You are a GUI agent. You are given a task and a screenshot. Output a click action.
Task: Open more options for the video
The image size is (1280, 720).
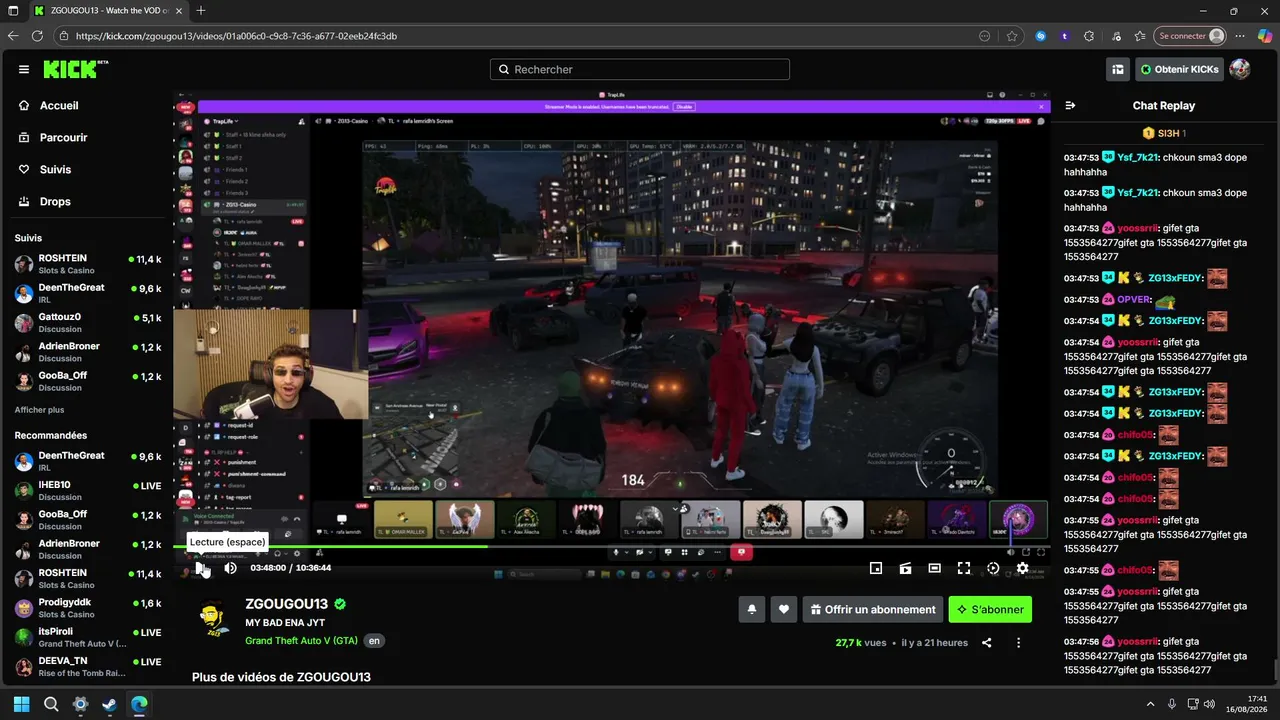[x=1019, y=643]
